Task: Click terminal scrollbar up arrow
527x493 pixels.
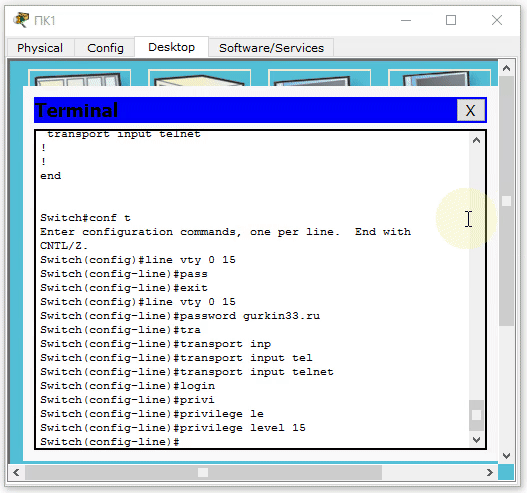Action: point(476,140)
